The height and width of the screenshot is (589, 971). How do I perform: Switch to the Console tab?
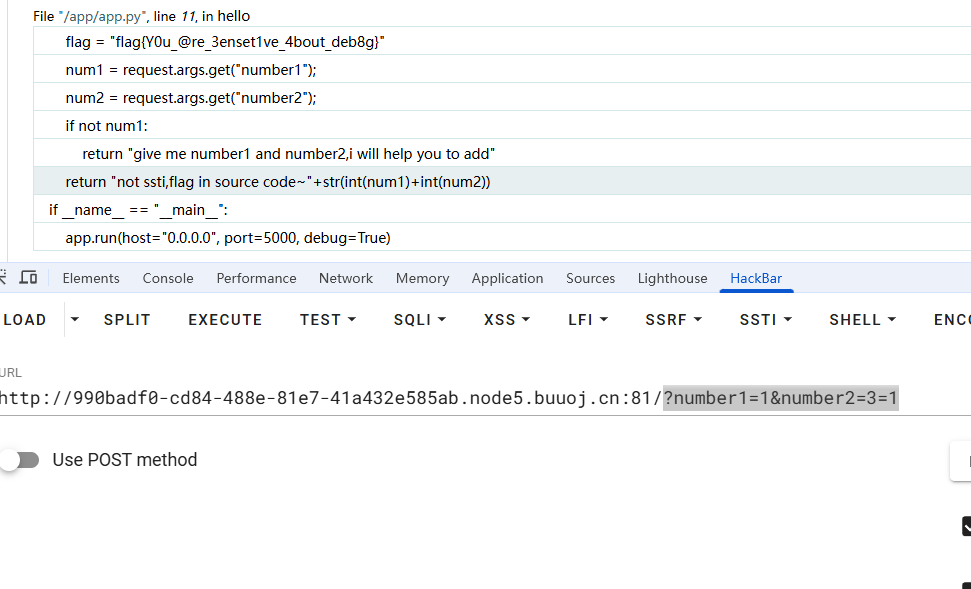[168, 278]
